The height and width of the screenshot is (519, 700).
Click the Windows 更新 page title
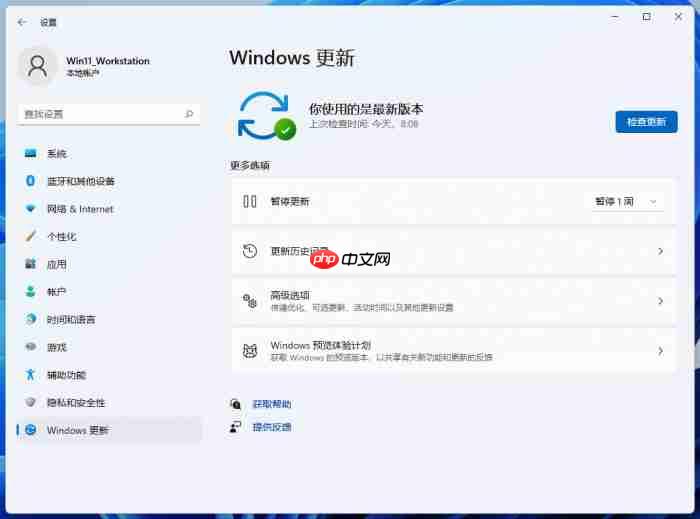(292, 58)
